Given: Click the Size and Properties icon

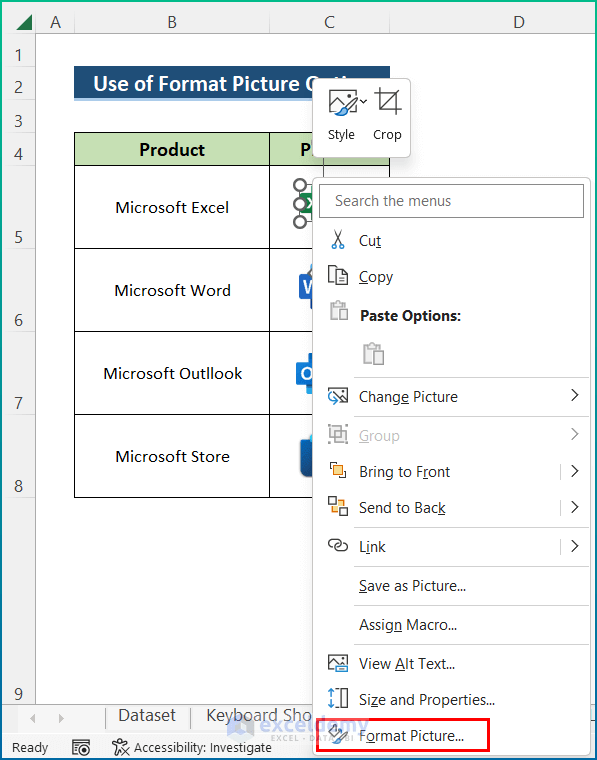Looking at the screenshot, I should (338, 698).
